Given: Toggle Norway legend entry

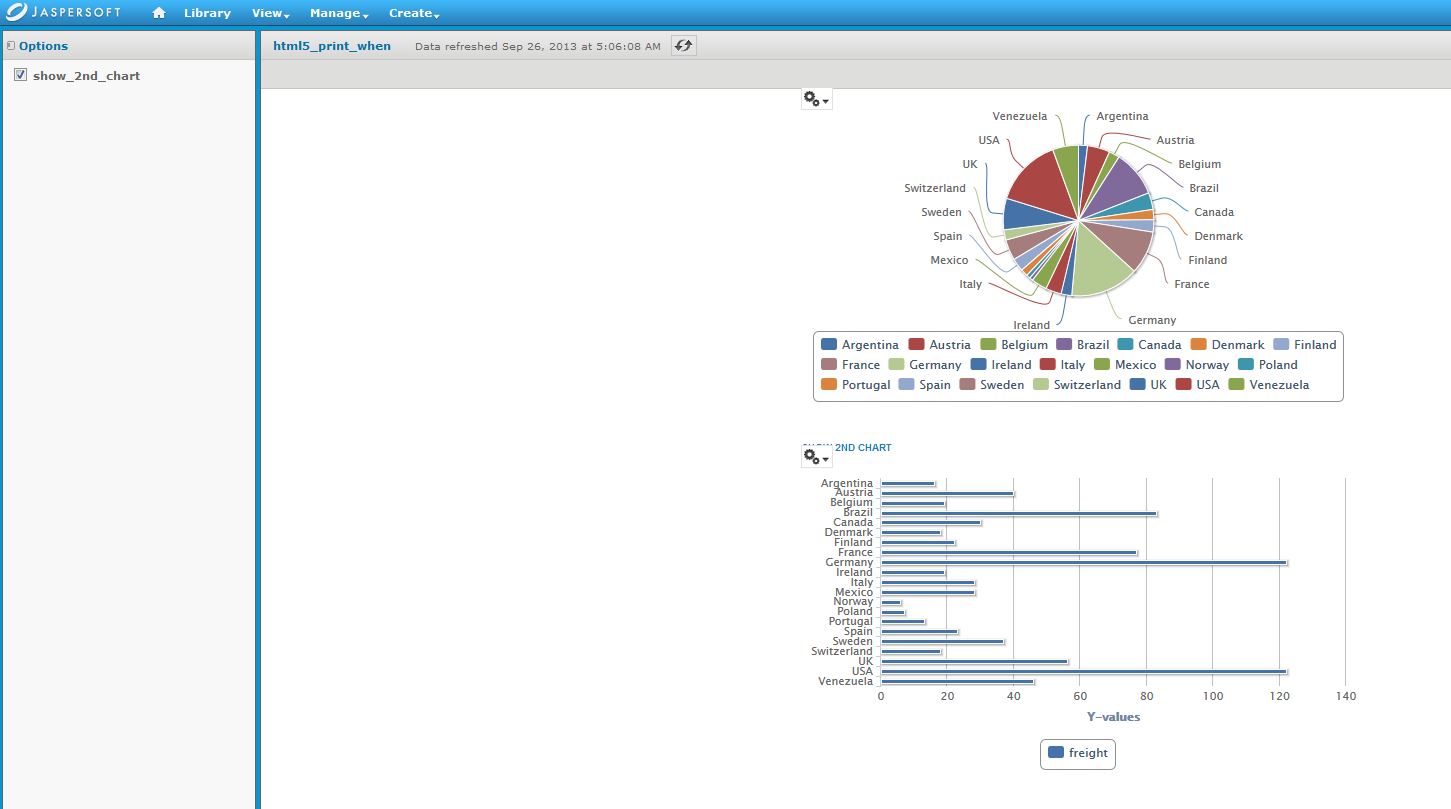Looking at the screenshot, I should [1197, 364].
